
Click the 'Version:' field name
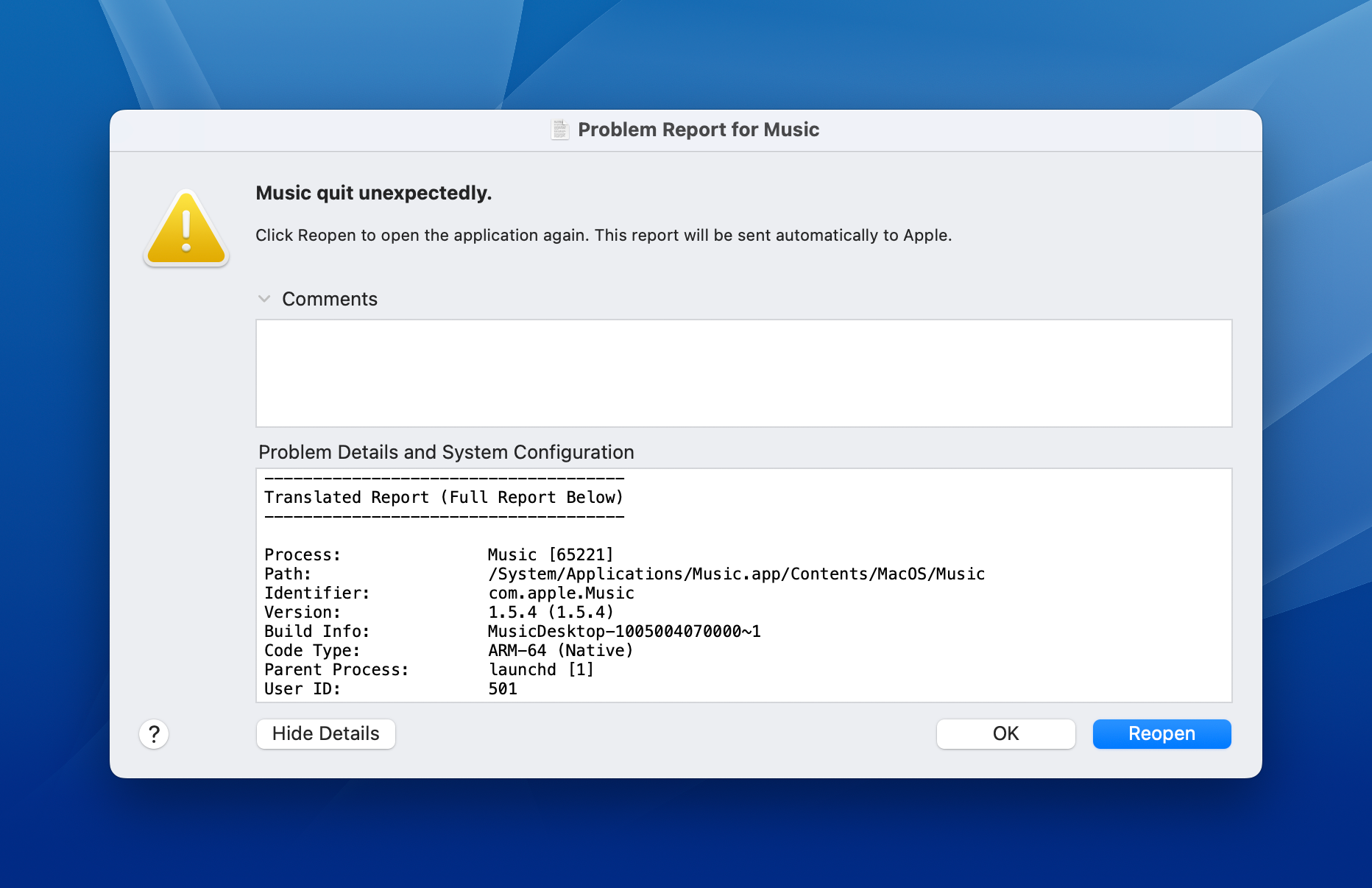pyautogui.click(x=303, y=612)
